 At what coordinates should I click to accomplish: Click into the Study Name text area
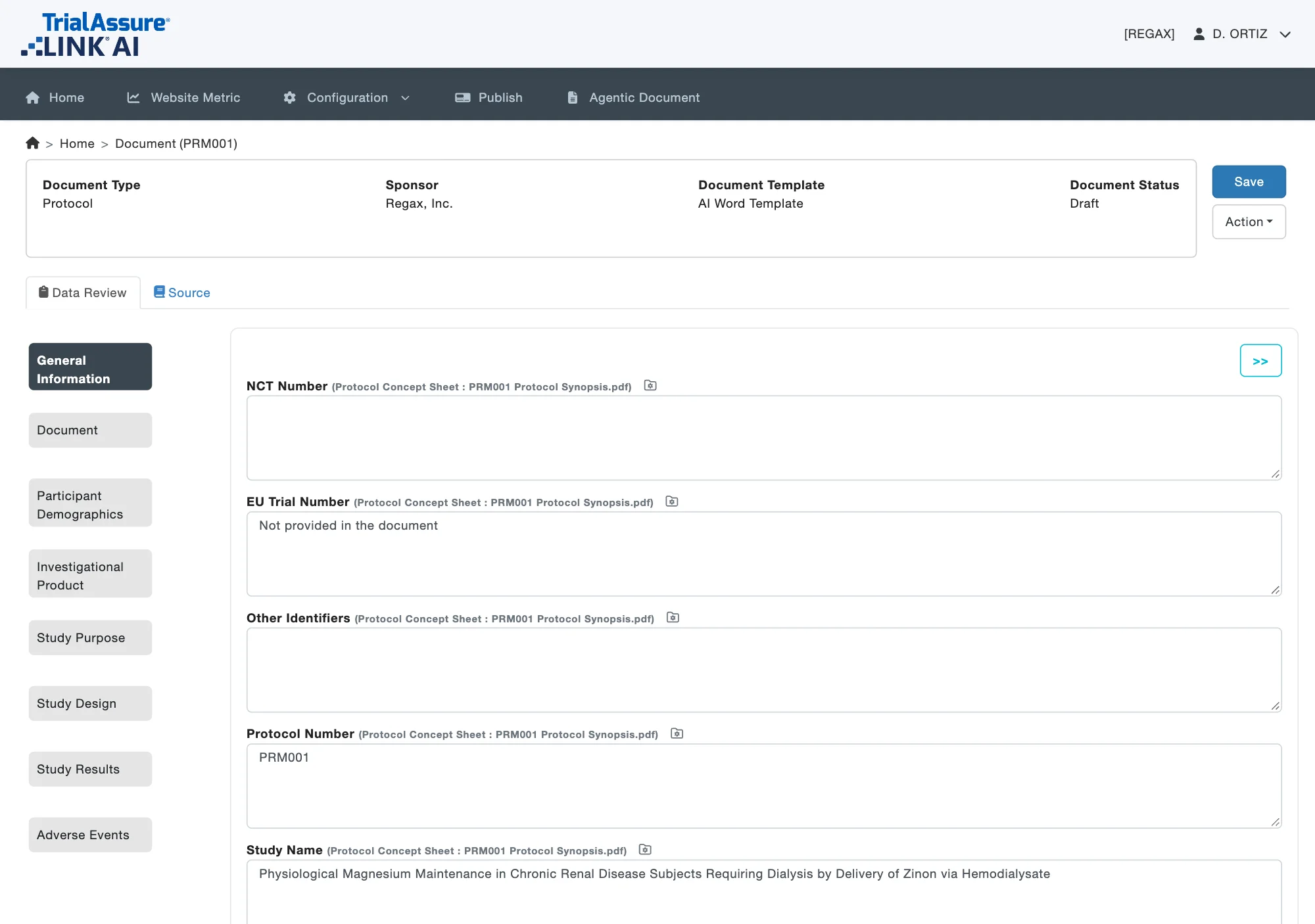pos(764,892)
